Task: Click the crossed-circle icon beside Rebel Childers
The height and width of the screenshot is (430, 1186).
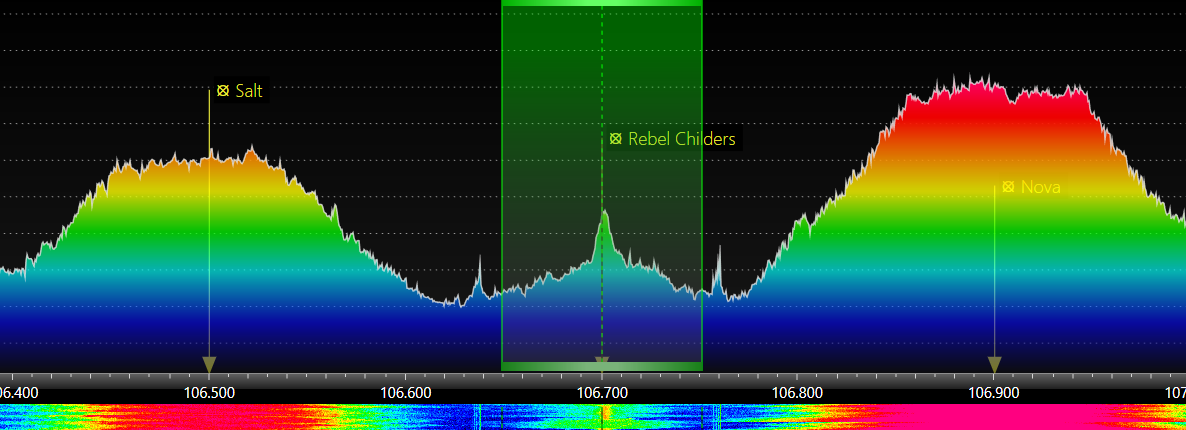Action: pos(616,139)
